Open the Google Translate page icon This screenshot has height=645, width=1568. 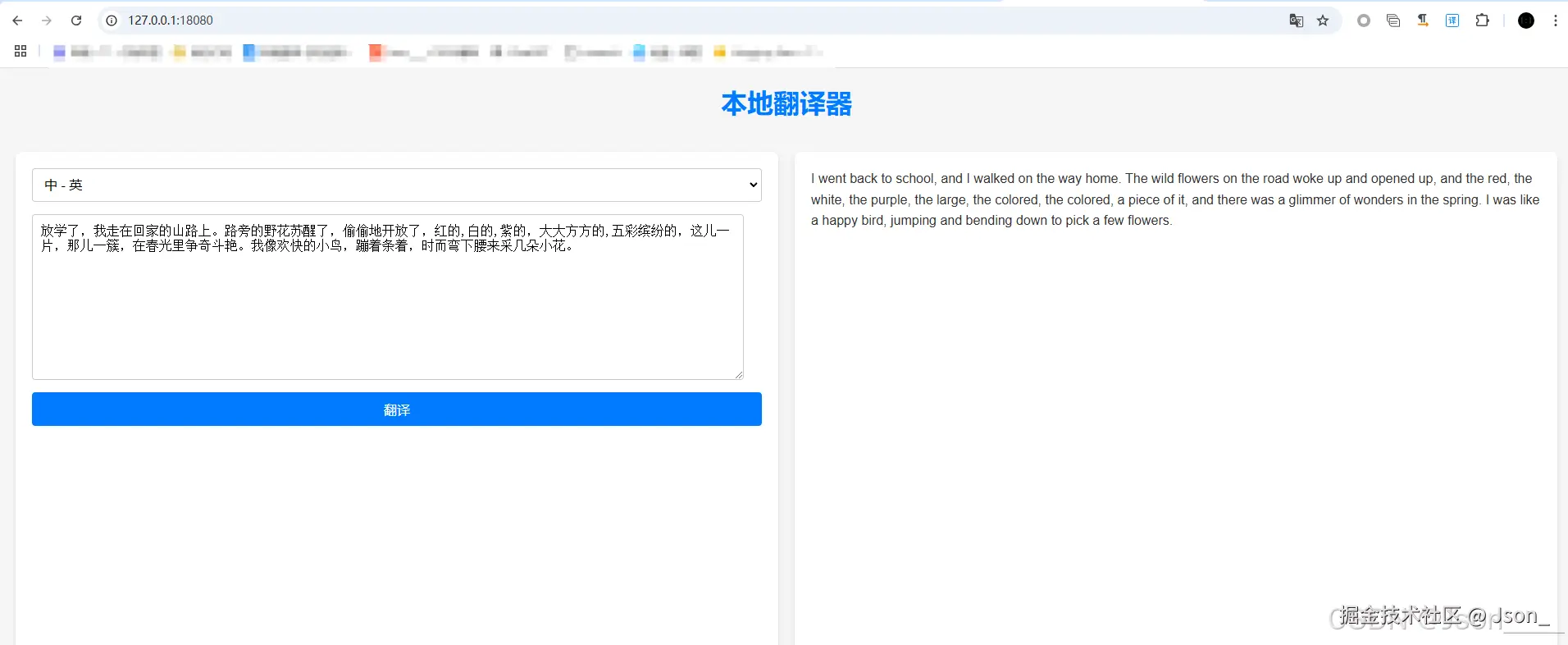click(1297, 21)
